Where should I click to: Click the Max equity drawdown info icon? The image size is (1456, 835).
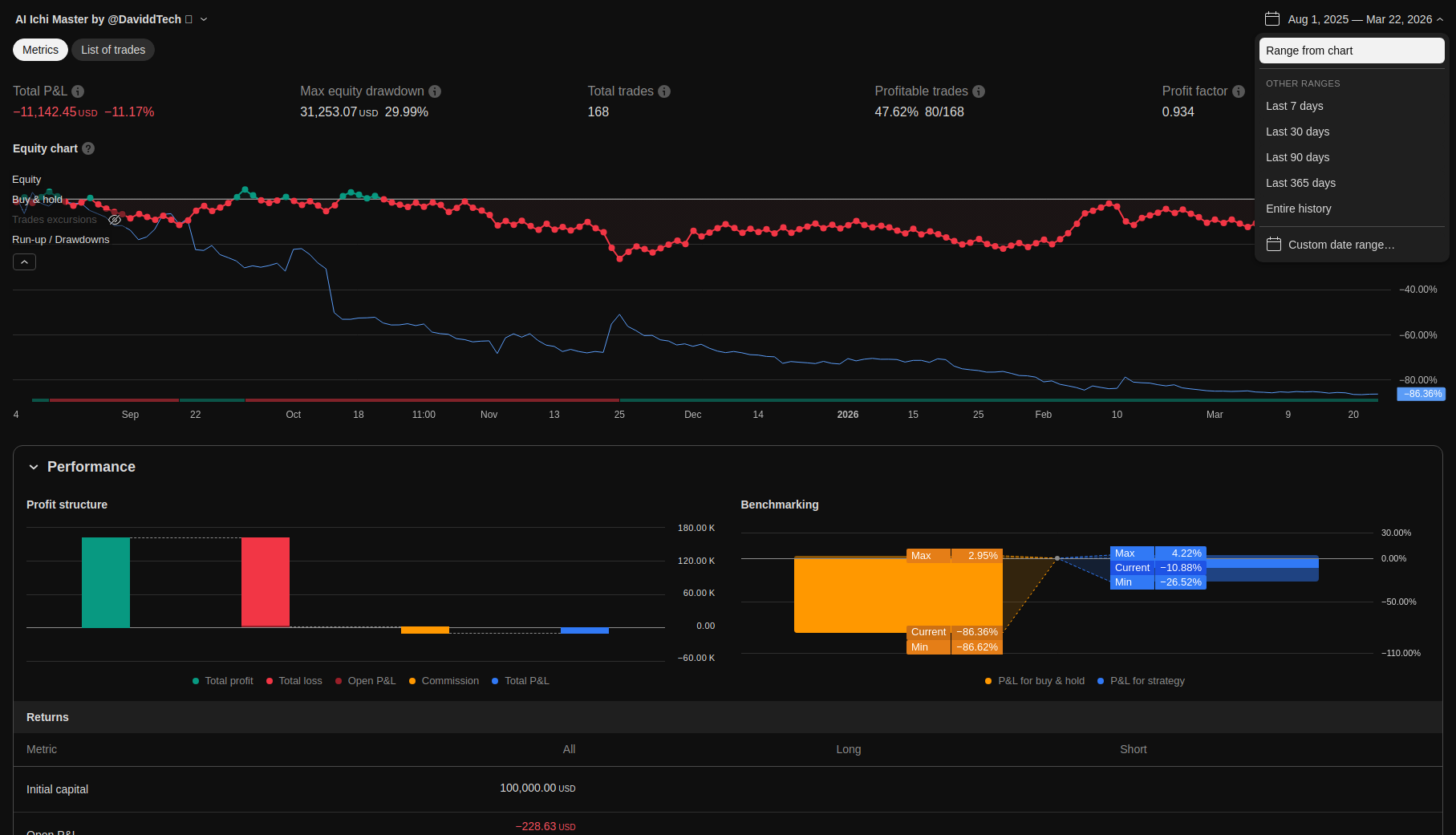[x=435, y=91]
